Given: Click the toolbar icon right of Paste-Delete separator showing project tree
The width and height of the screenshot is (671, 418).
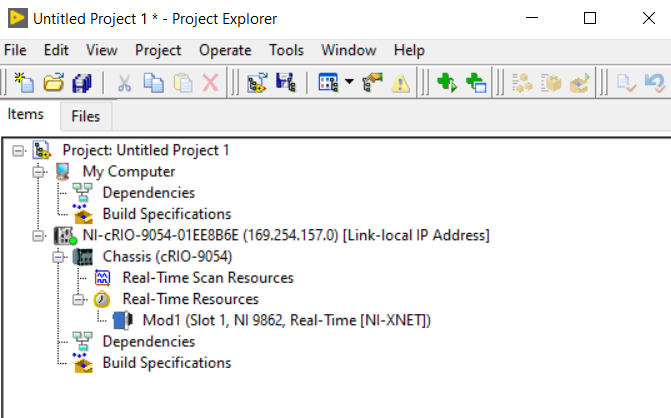Looking at the screenshot, I should tap(257, 82).
